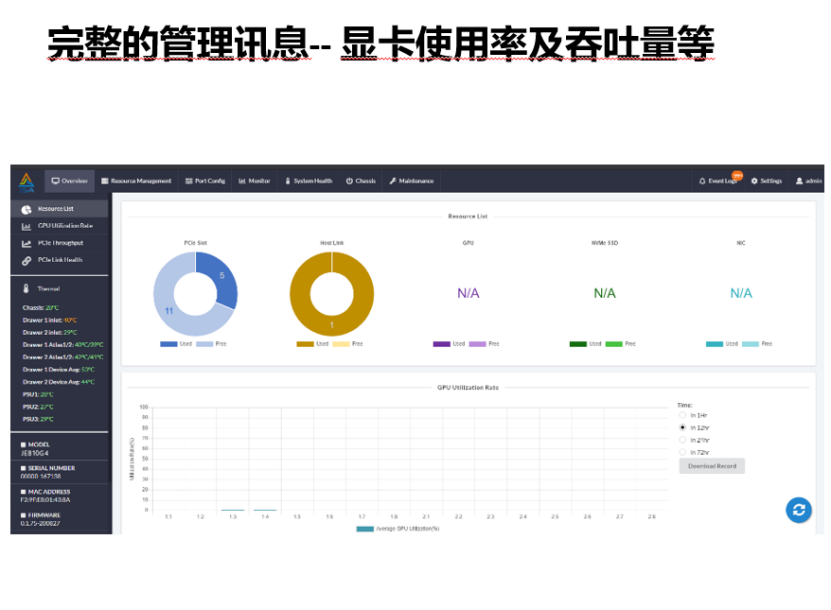Screen dimensions: 831x610
Task: Open the Chassis tab
Action: click(x=361, y=181)
